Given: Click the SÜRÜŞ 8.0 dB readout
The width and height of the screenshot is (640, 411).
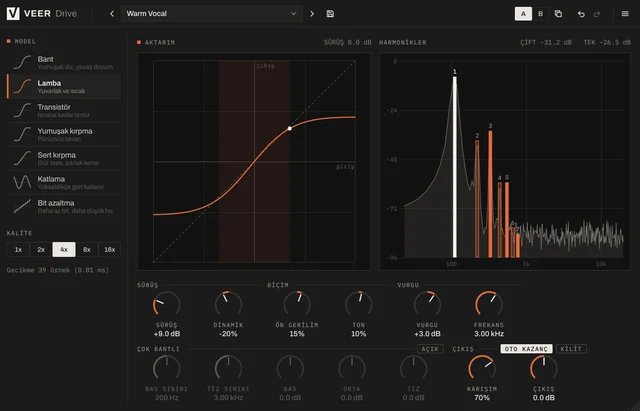Looking at the screenshot, I should pyautogui.click(x=348, y=42).
